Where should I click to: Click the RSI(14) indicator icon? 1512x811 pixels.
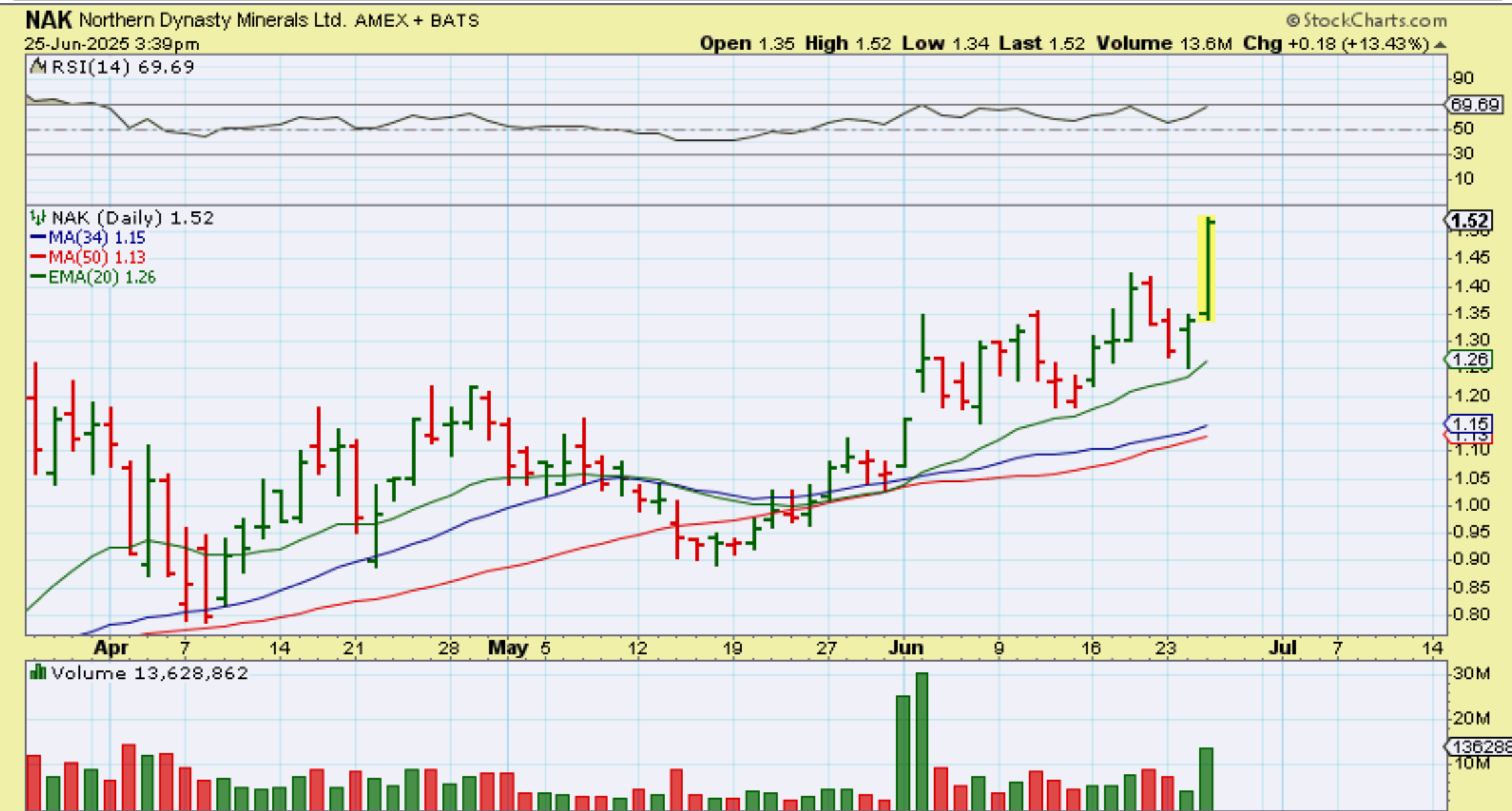pyautogui.click(x=39, y=66)
